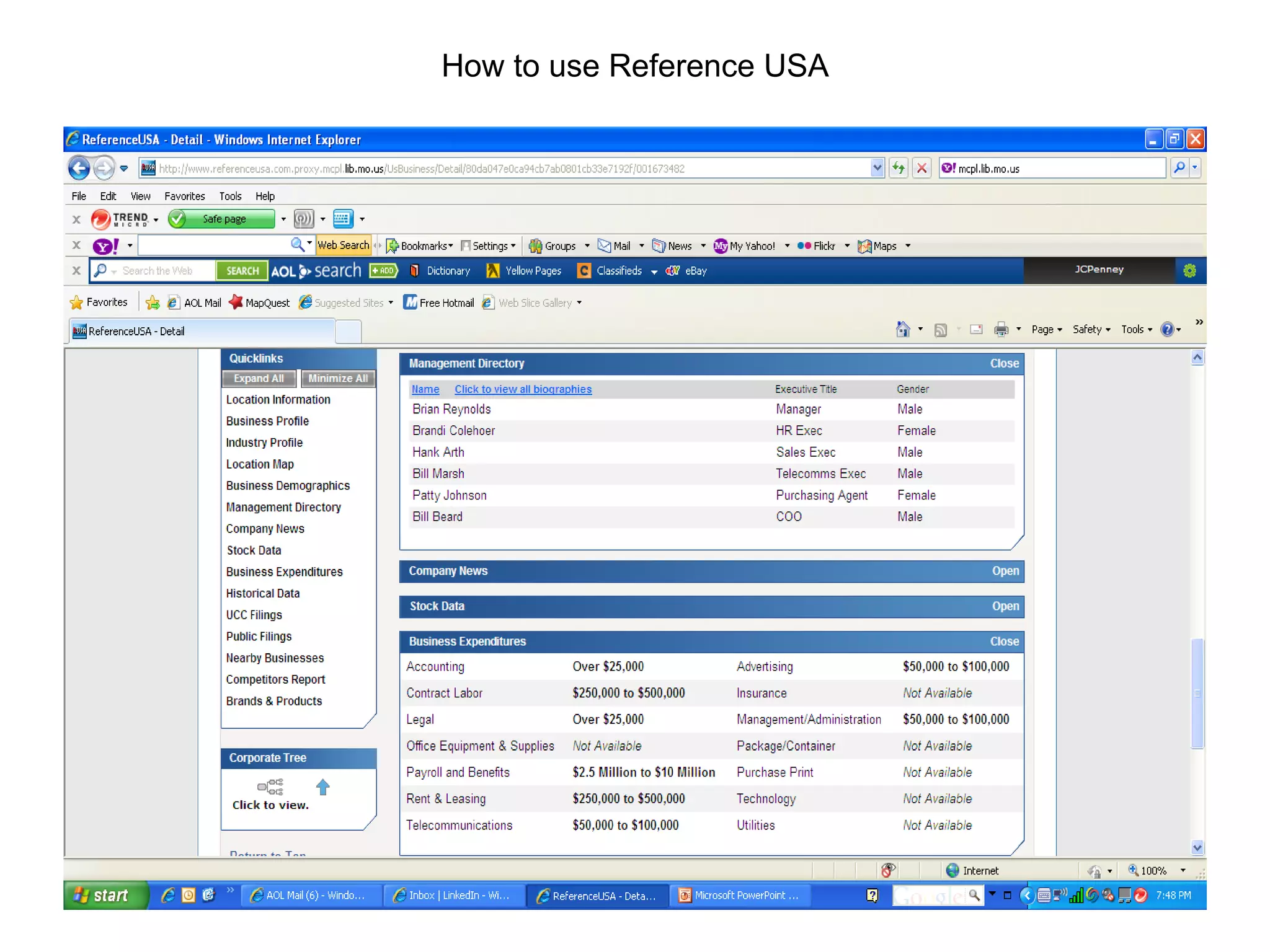Click the Stop loading red X icon
1270x952 pixels.
(x=922, y=168)
